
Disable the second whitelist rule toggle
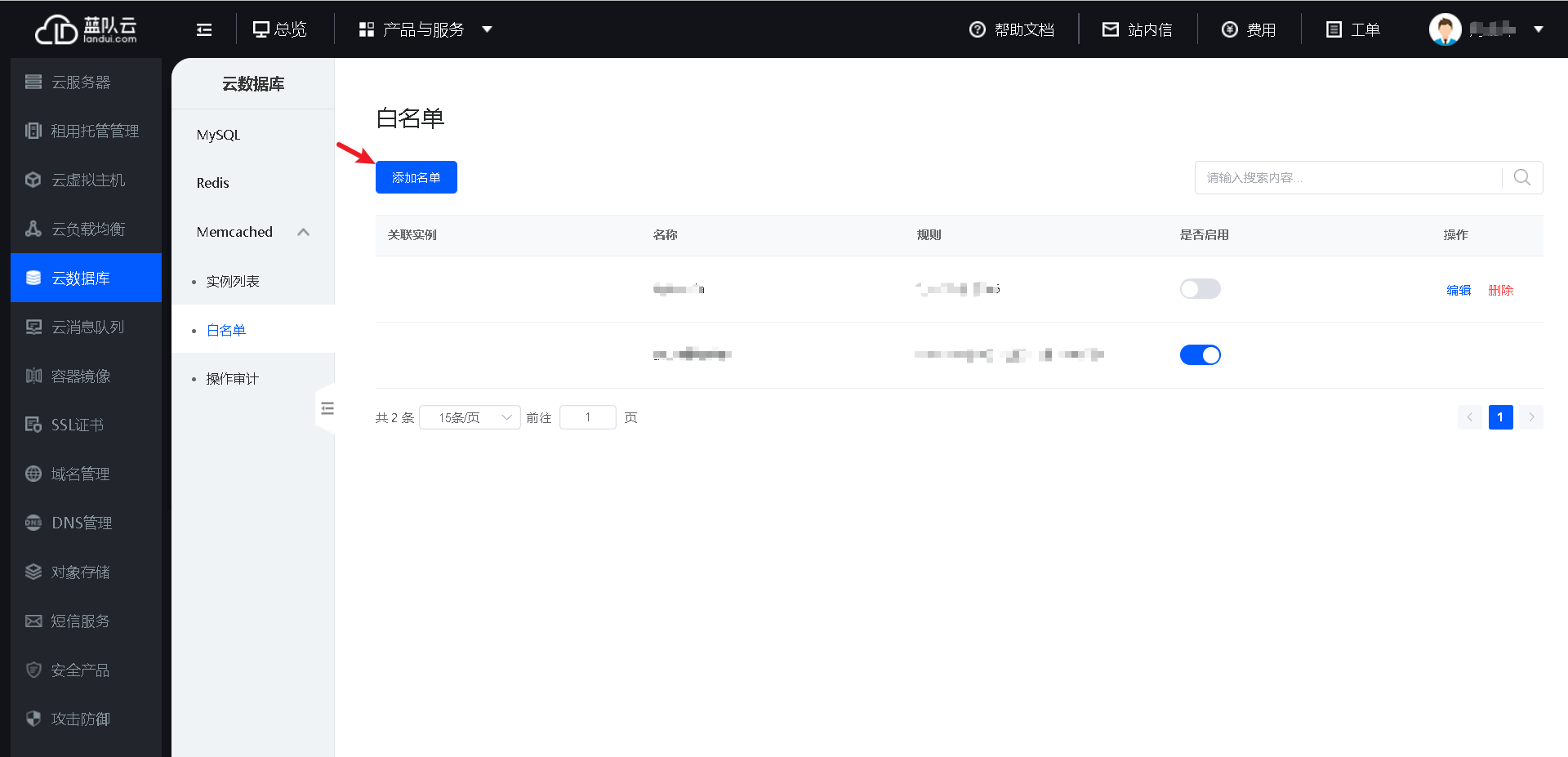1200,355
